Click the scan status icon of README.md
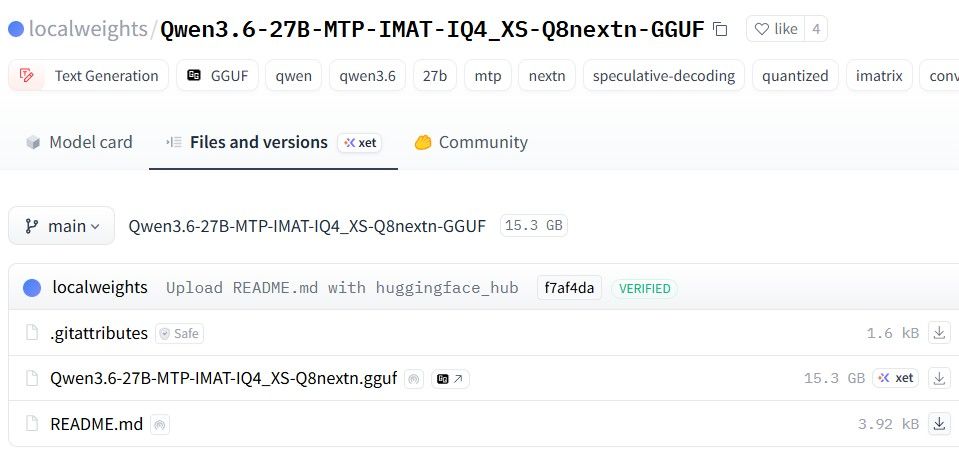The height and width of the screenshot is (464, 959). coord(160,424)
